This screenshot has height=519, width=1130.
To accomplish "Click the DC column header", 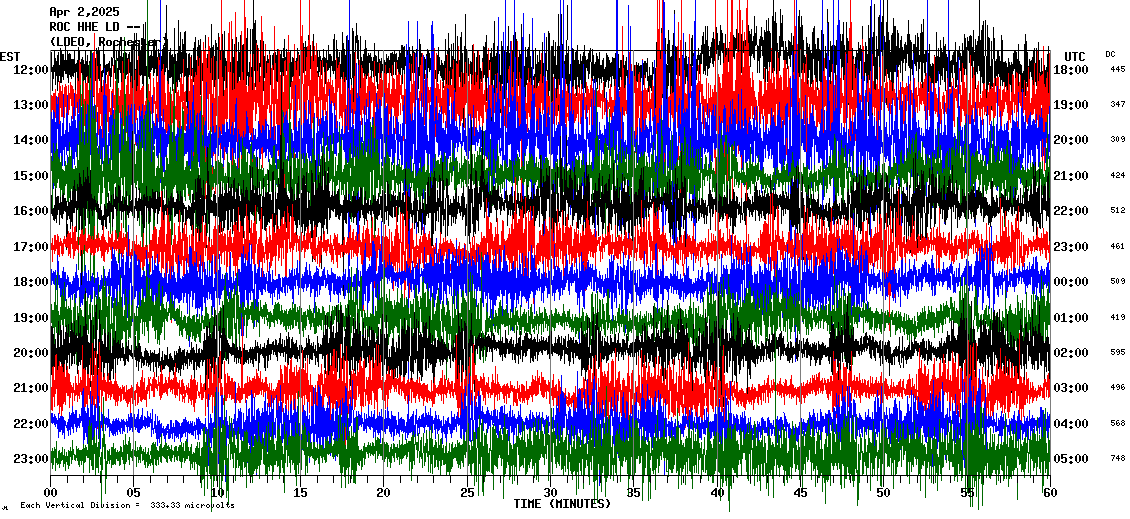I will 1110,54.
